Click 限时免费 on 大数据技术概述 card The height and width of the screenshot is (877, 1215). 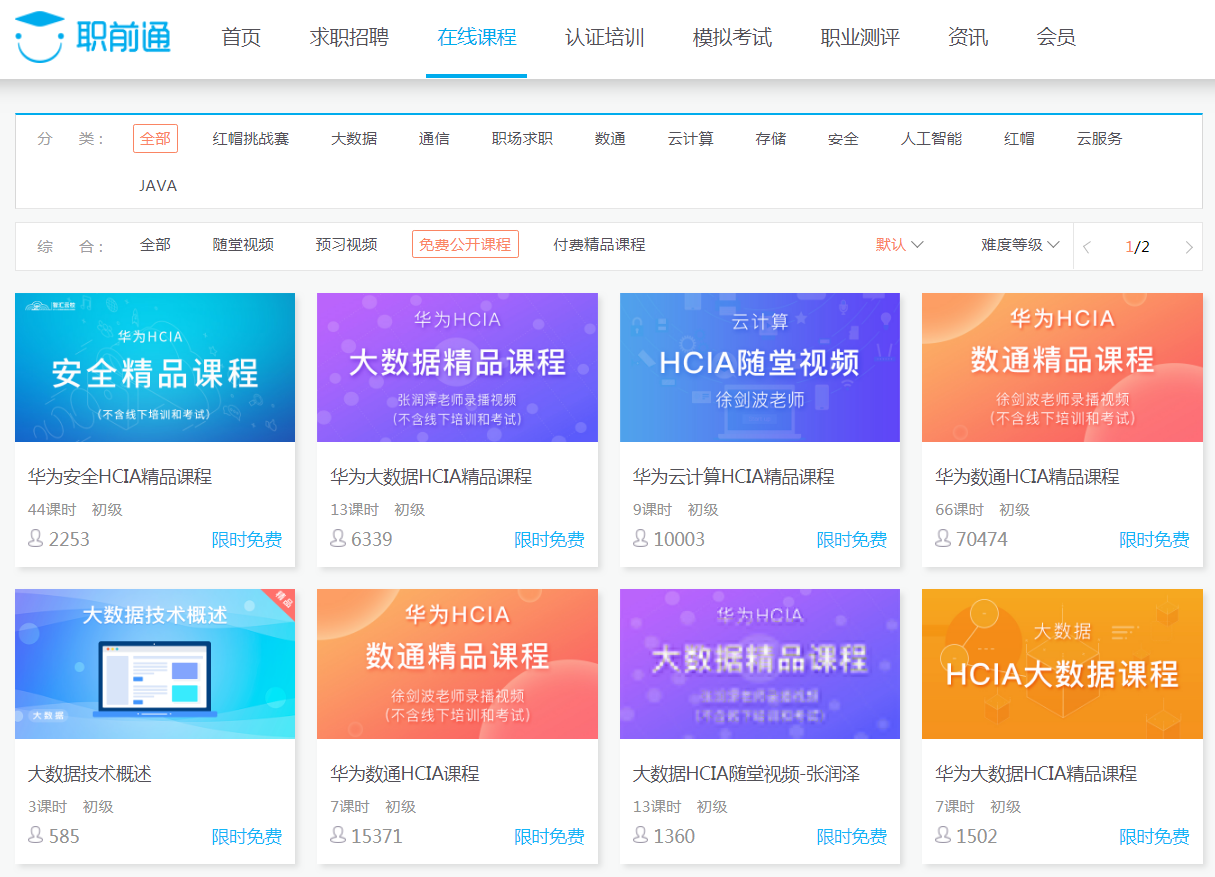click(247, 837)
